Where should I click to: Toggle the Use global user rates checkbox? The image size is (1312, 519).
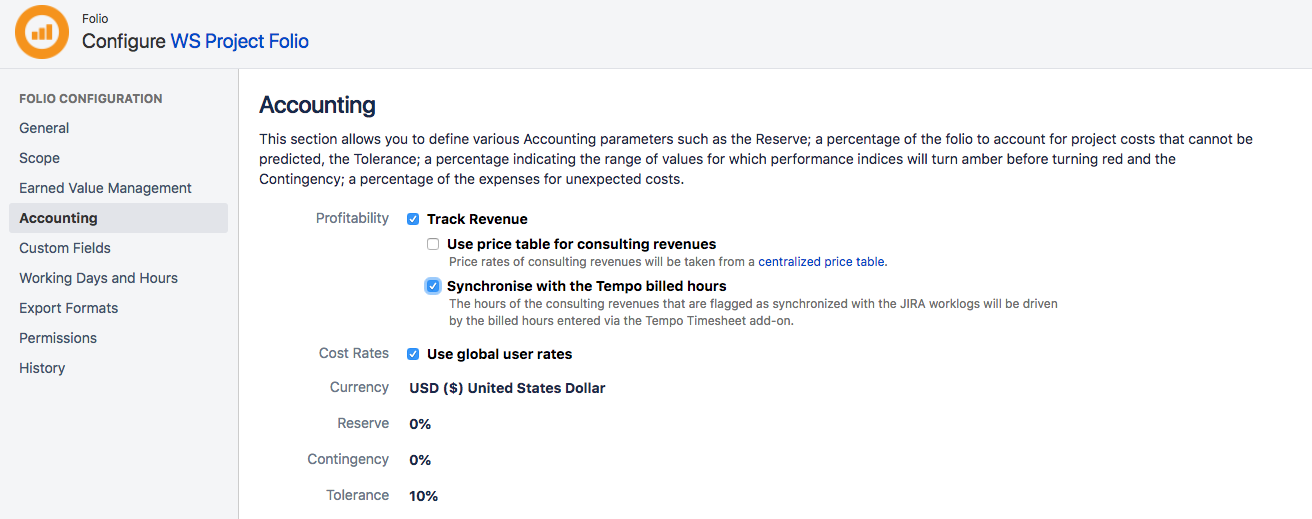point(413,354)
